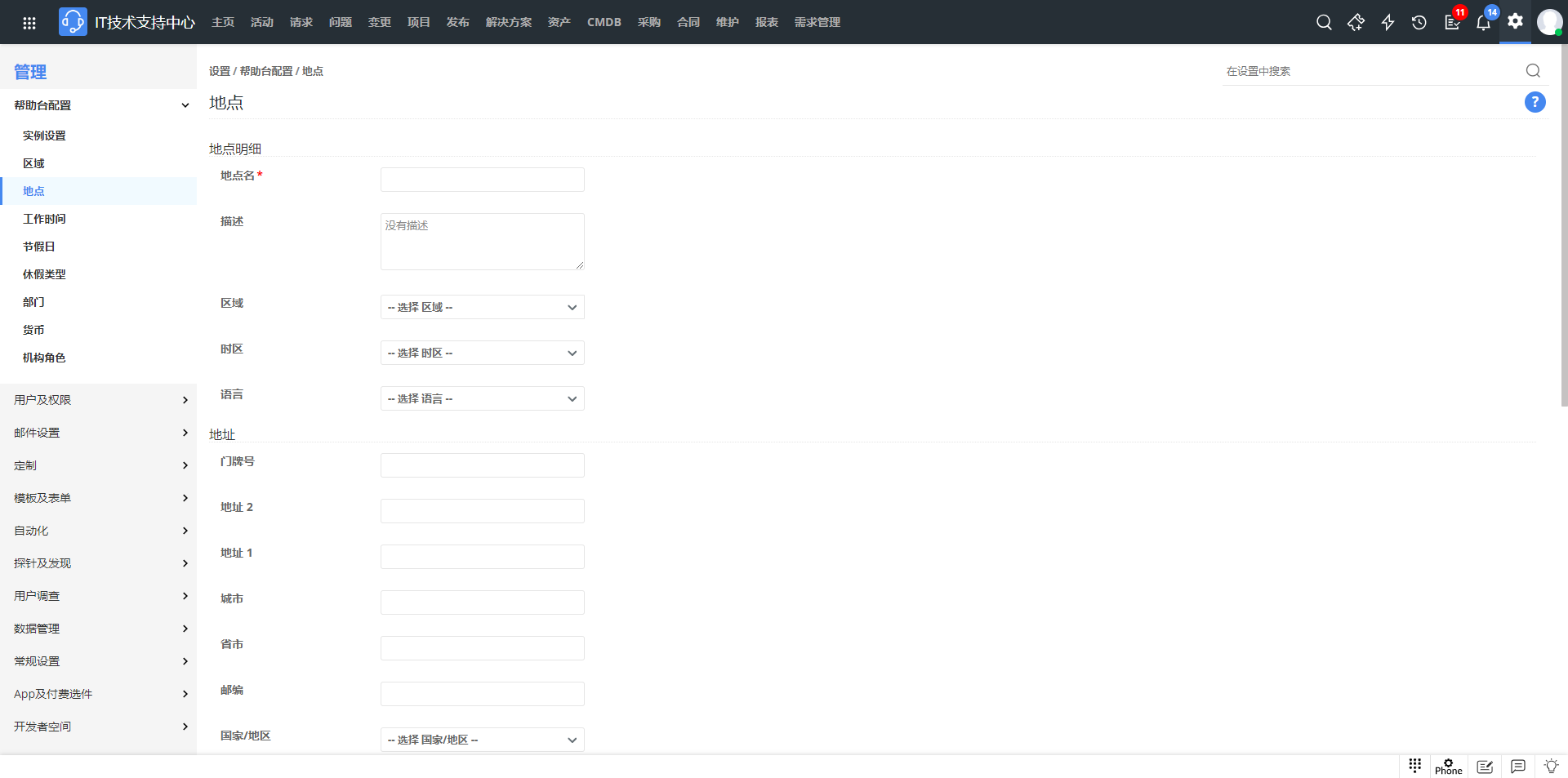Select 工作时间 in the sidebar
The width and height of the screenshot is (1568, 778).
pos(44,219)
